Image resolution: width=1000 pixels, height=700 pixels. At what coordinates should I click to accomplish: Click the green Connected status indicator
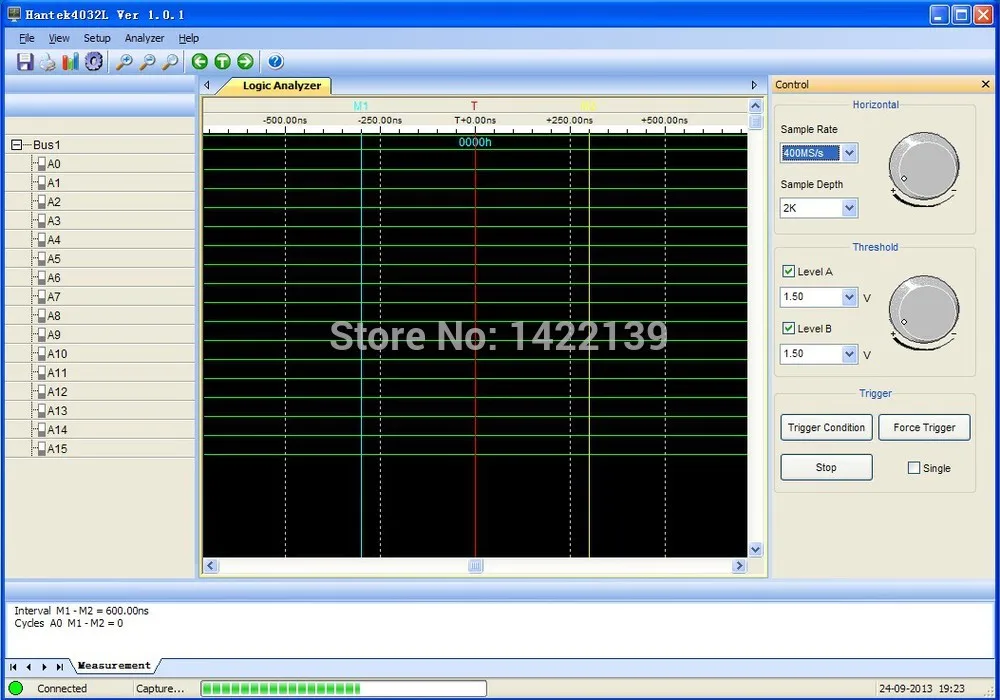[16, 689]
